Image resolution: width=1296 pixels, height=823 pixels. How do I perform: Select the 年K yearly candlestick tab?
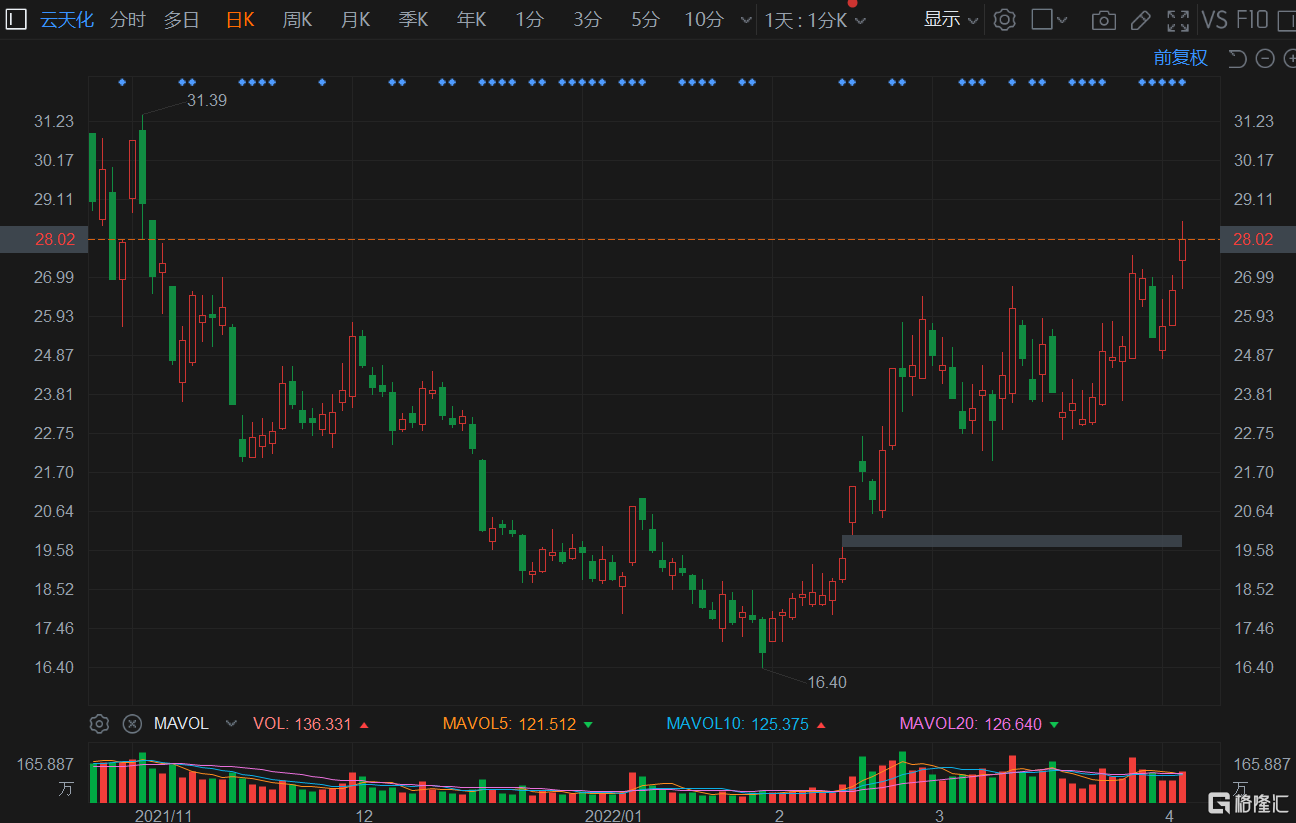471,19
